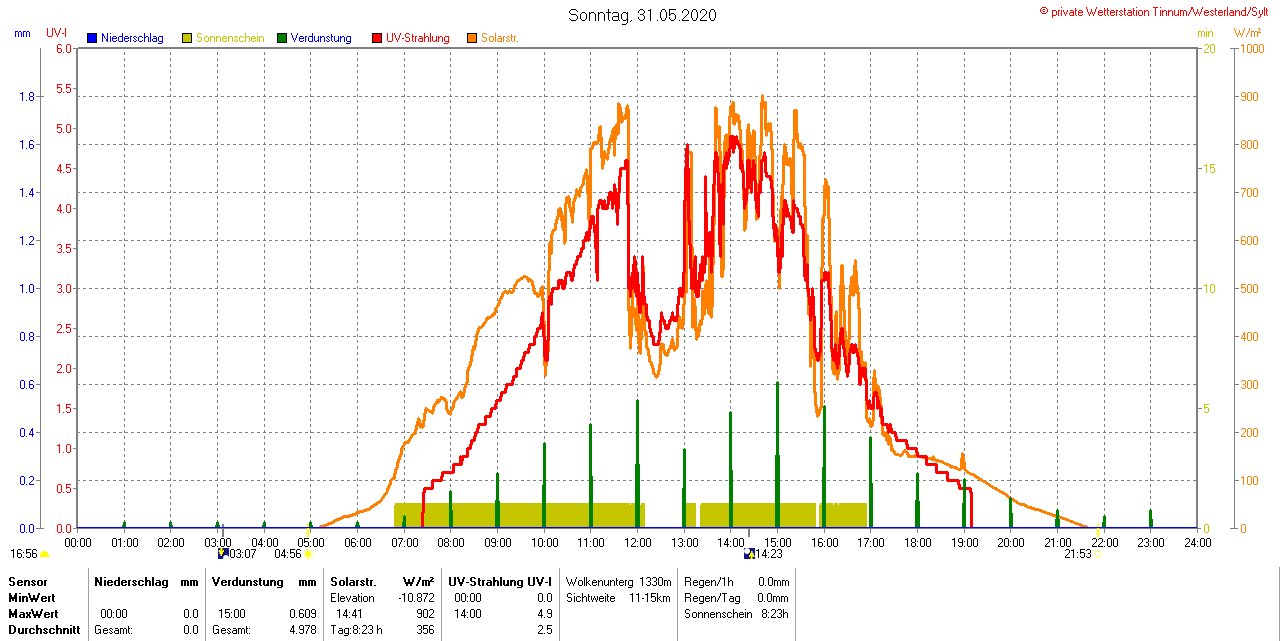Click the moon icon beside 14:23

[x=749, y=553]
